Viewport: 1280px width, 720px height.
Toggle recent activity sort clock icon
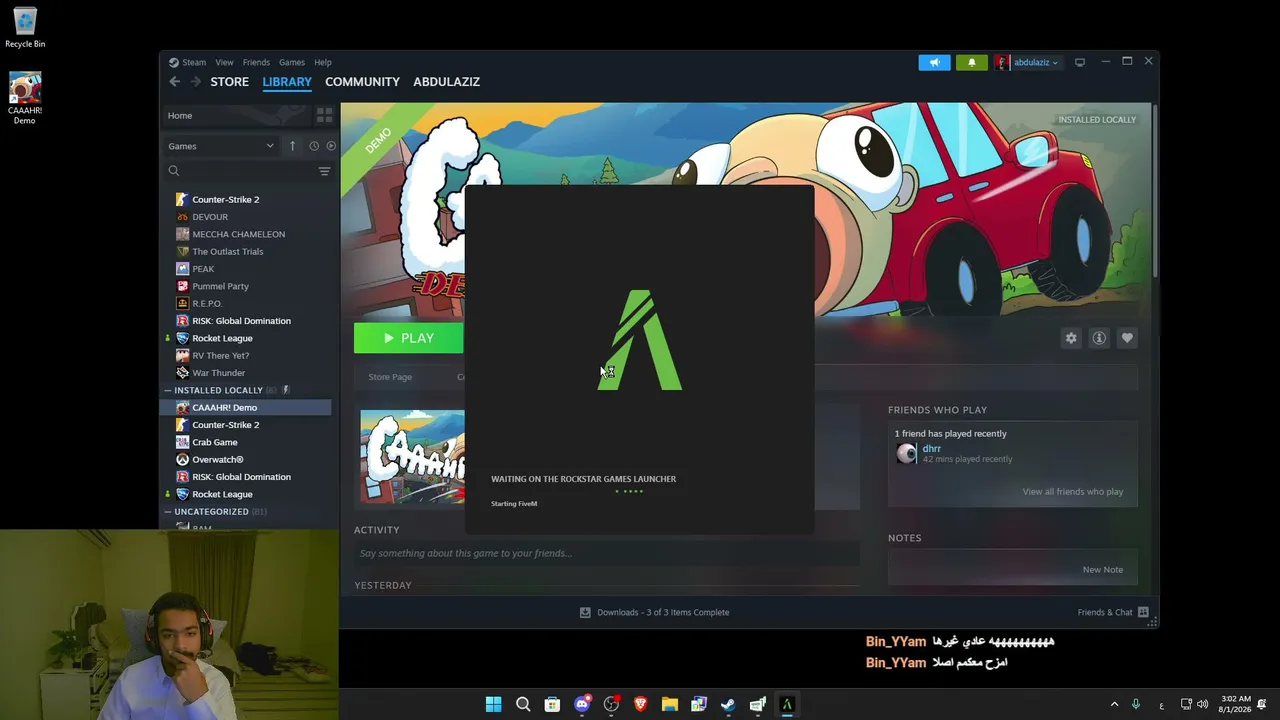(x=314, y=146)
